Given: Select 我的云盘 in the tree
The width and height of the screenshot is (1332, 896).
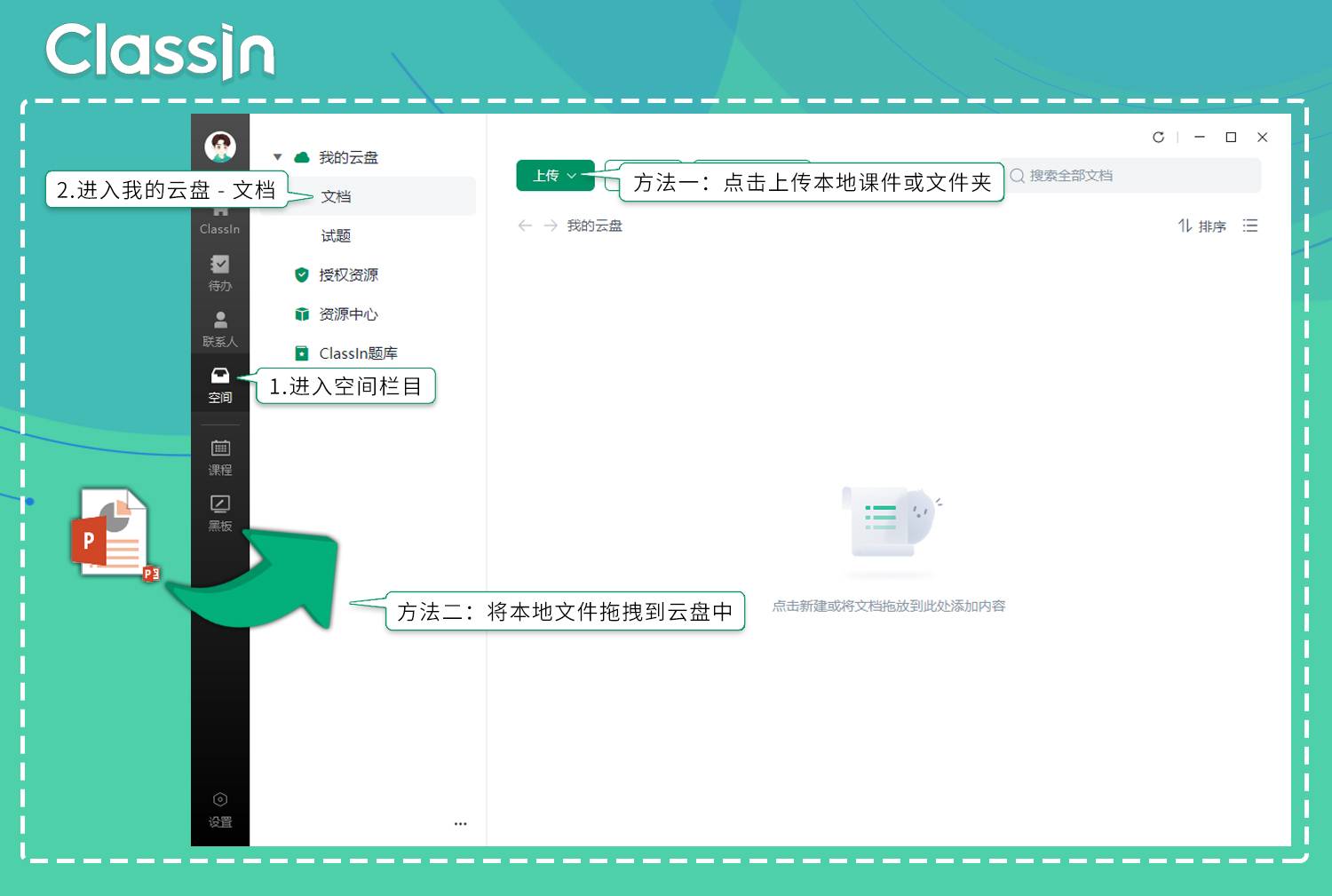Looking at the screenshot, I should coord(348,157).
